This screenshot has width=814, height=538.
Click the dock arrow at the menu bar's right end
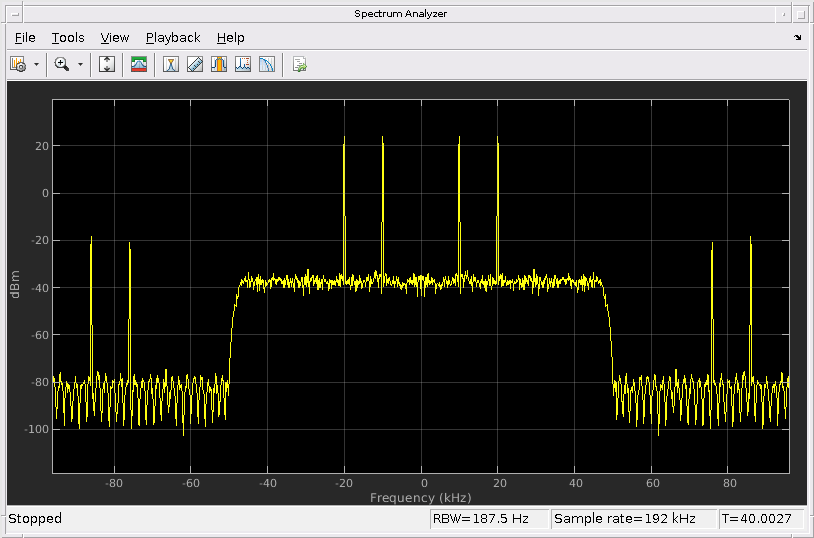pos(797,37)
